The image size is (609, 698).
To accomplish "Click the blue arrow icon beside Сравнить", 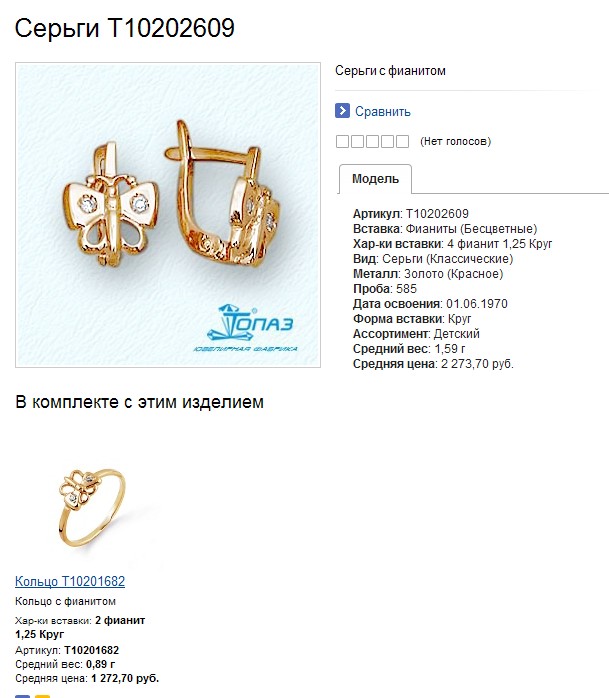I will (342, 111).
